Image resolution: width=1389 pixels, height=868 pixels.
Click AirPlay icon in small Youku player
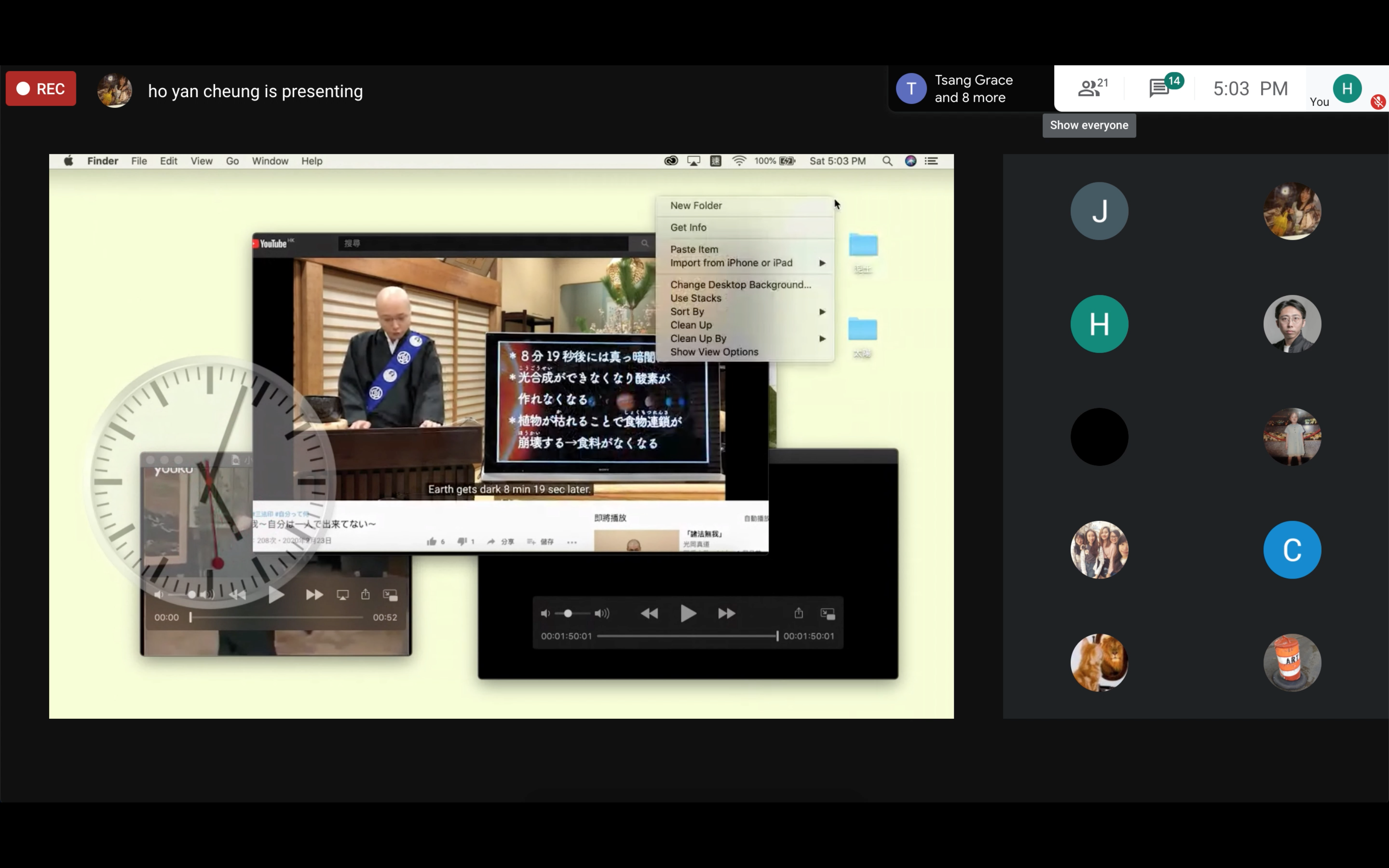(x=343, y=595)
